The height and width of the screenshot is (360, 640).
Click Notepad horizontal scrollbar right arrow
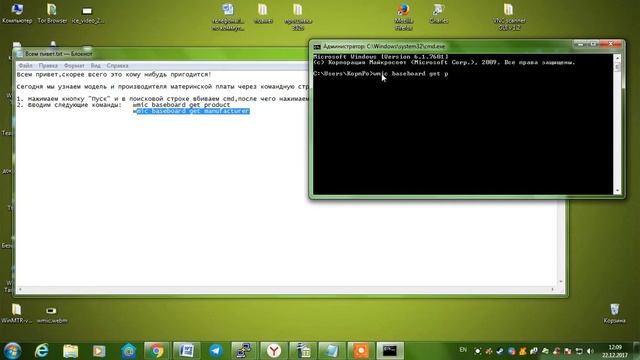click(553, 289)
